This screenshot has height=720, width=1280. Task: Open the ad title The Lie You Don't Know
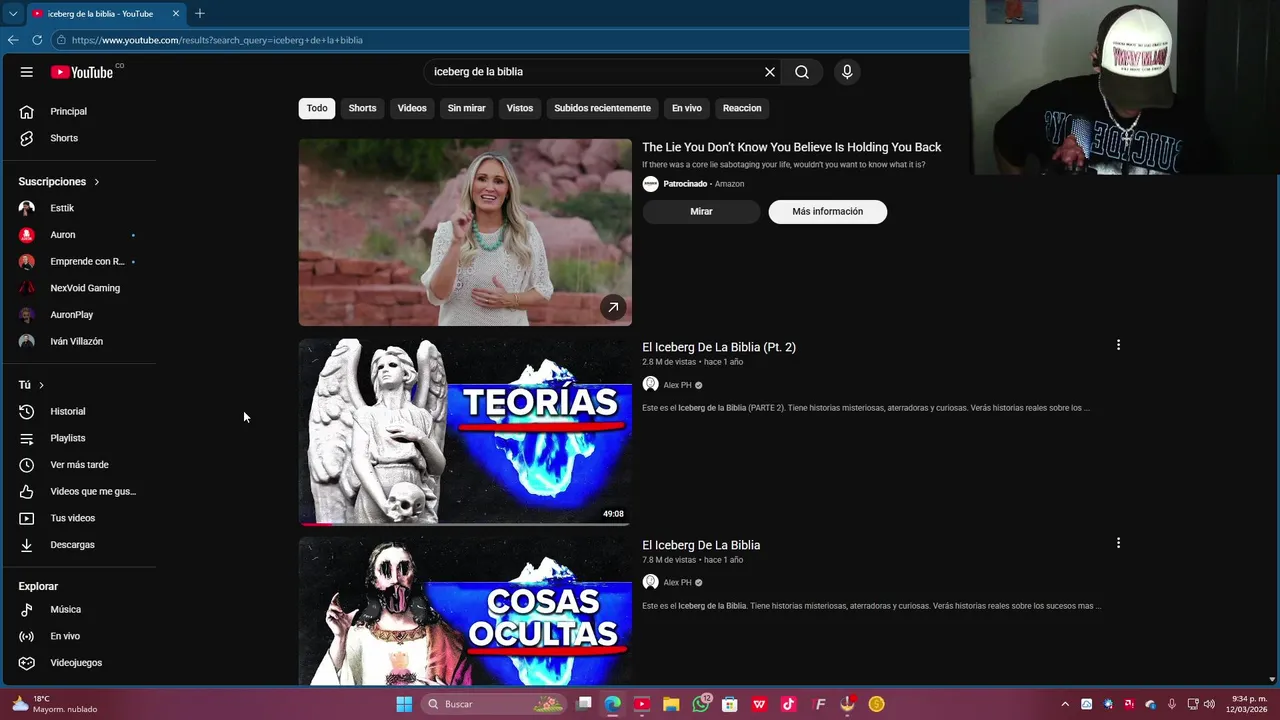[x=791, y=147]
